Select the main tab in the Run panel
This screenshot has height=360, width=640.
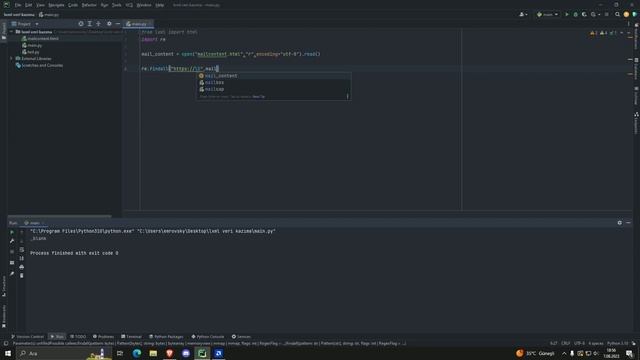(34, 223)
